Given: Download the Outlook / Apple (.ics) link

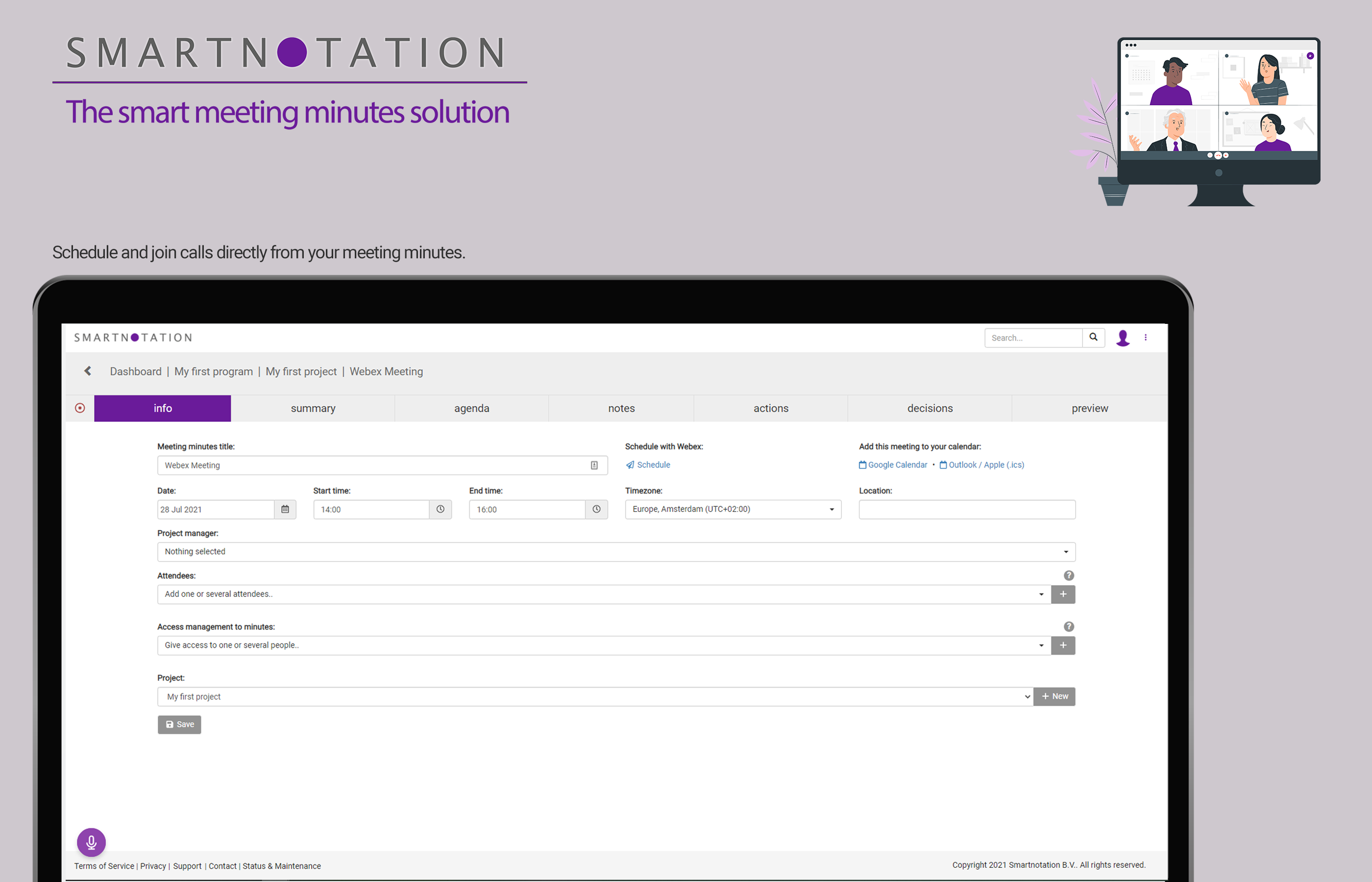Looking at the screenshot, I should (x=981, y=465).
